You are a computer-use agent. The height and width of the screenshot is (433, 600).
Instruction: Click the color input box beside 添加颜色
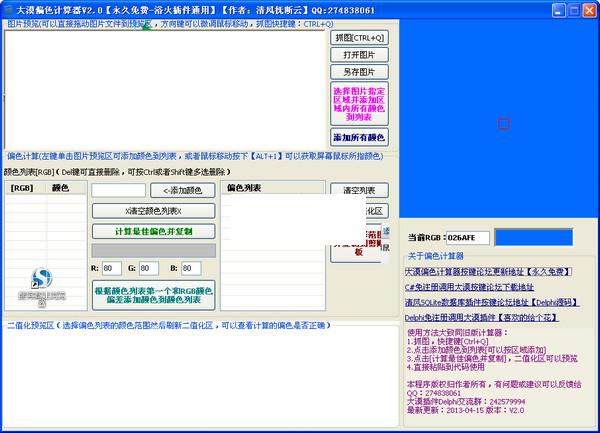[118, 190]
